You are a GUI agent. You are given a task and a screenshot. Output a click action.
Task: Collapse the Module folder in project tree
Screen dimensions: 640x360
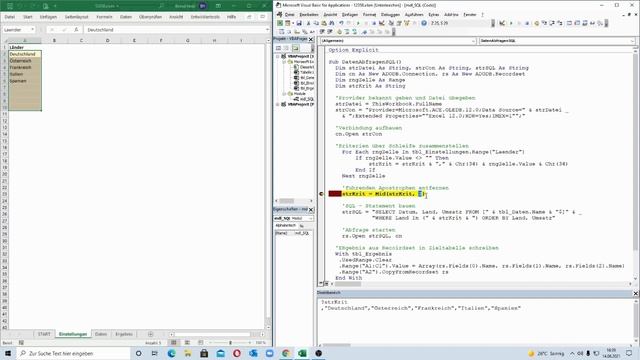coord(284,93)
